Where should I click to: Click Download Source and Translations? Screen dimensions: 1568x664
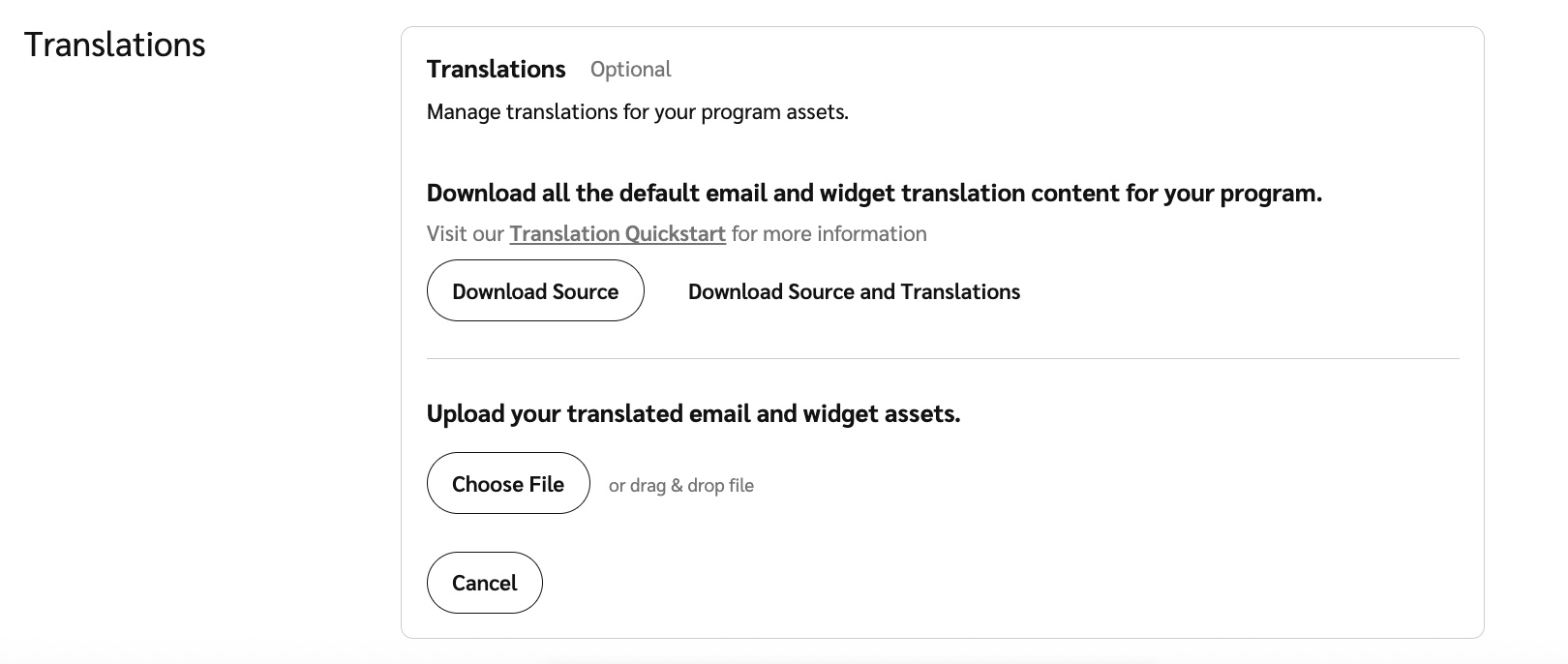(854, 292)
